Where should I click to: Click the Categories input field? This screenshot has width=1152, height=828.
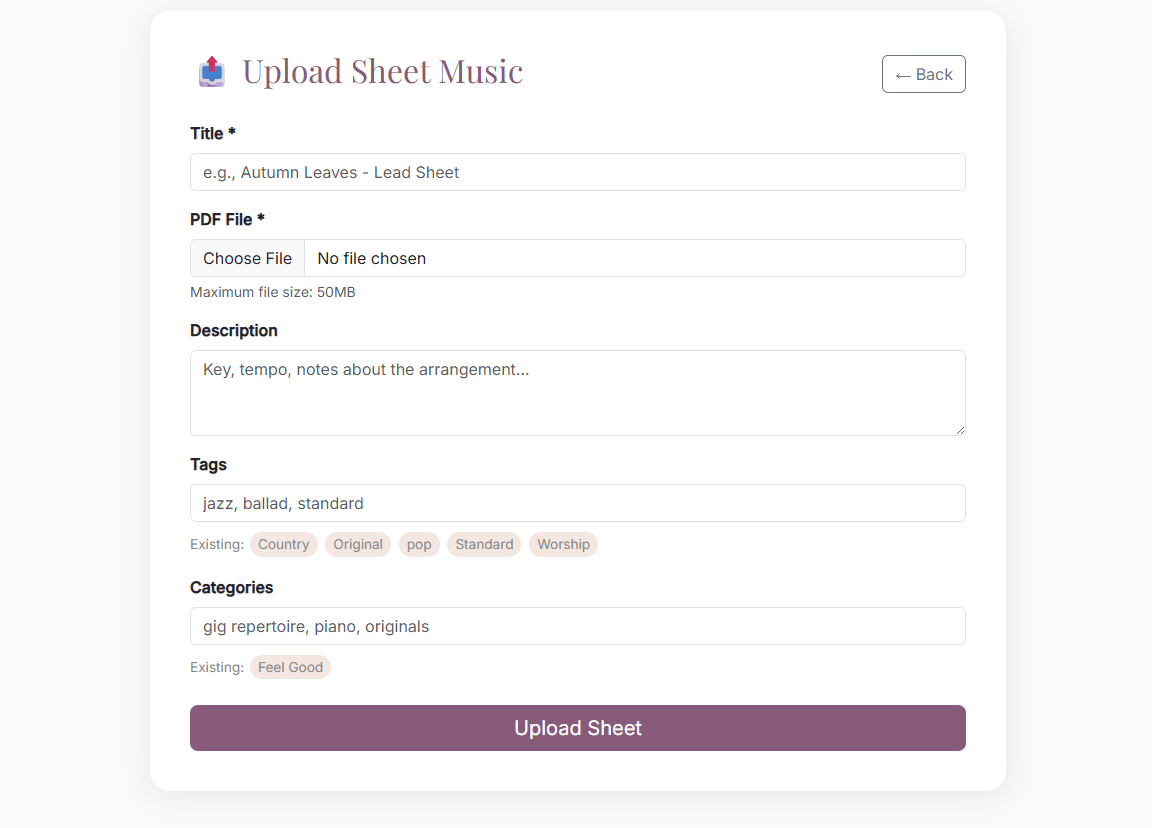click(x=578, y=626)
